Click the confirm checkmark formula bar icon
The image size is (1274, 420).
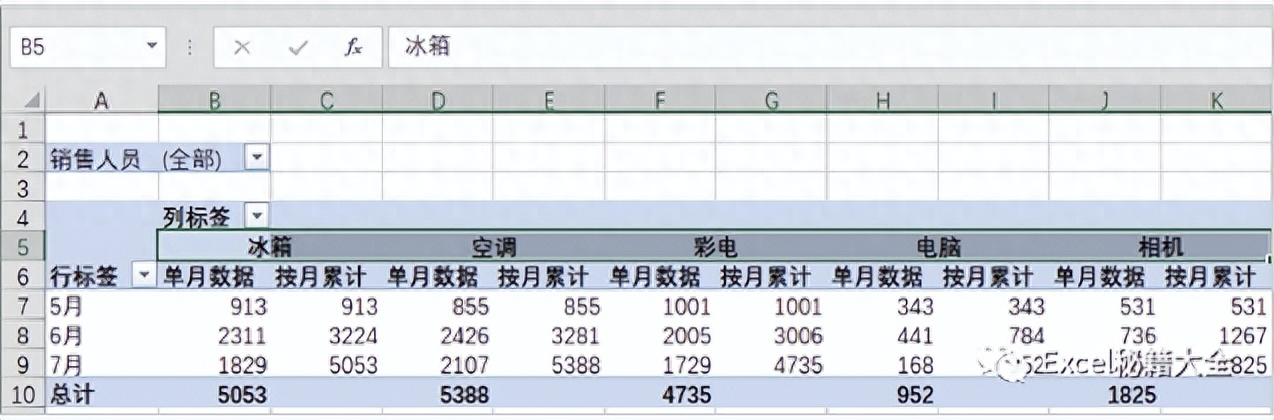297,48
